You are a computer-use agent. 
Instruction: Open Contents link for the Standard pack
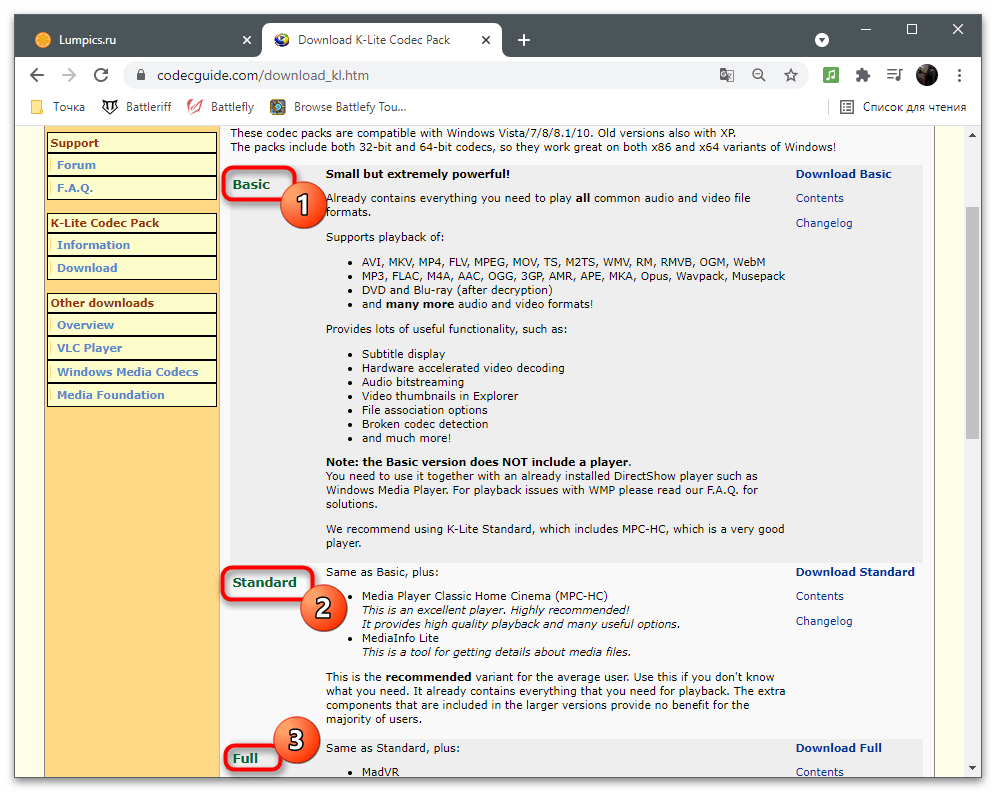tap(819, 596)
